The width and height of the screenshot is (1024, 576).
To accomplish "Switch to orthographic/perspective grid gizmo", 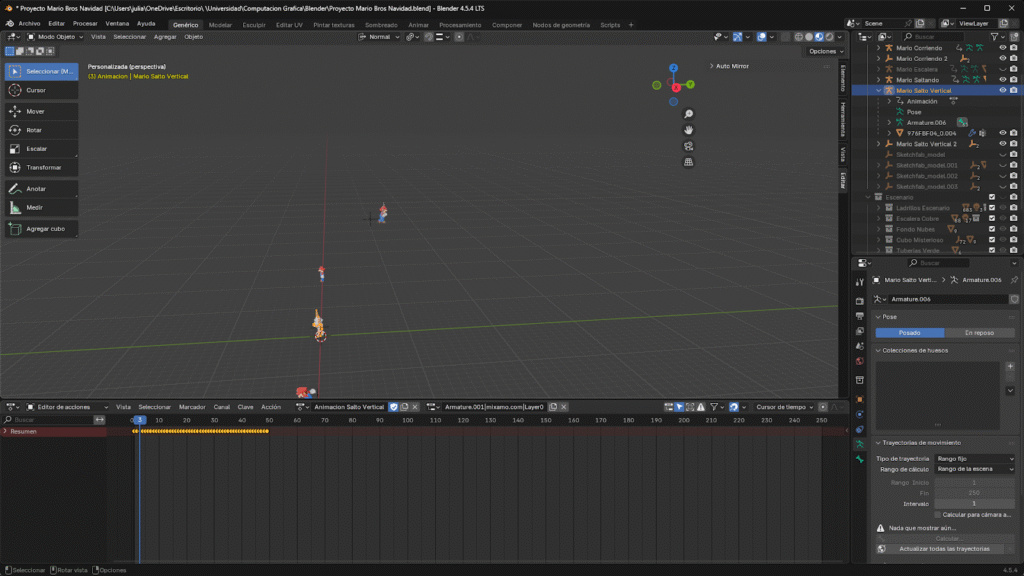I will coord(689,162).
